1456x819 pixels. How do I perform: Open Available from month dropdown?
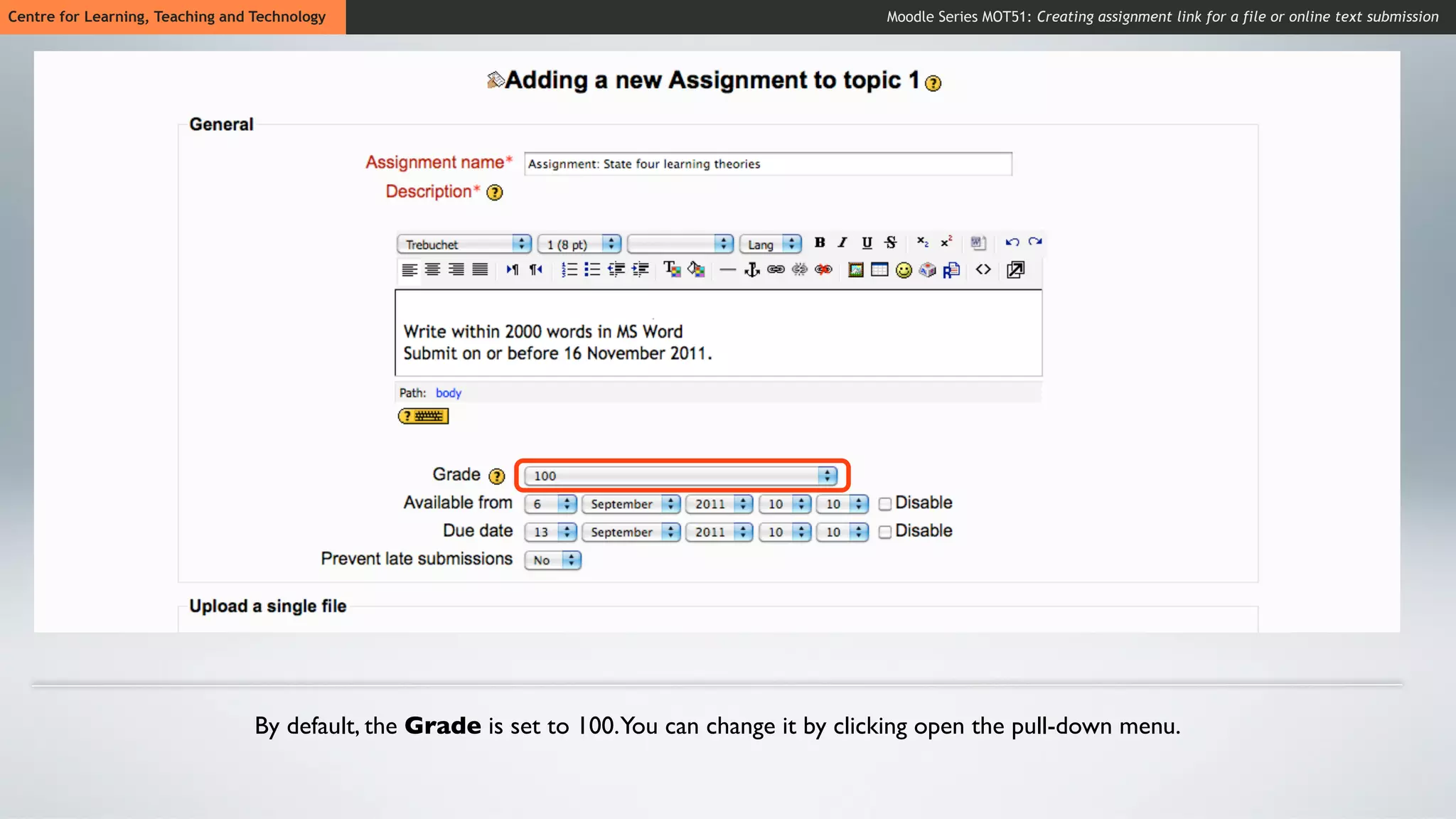click(x=631, y=503)
